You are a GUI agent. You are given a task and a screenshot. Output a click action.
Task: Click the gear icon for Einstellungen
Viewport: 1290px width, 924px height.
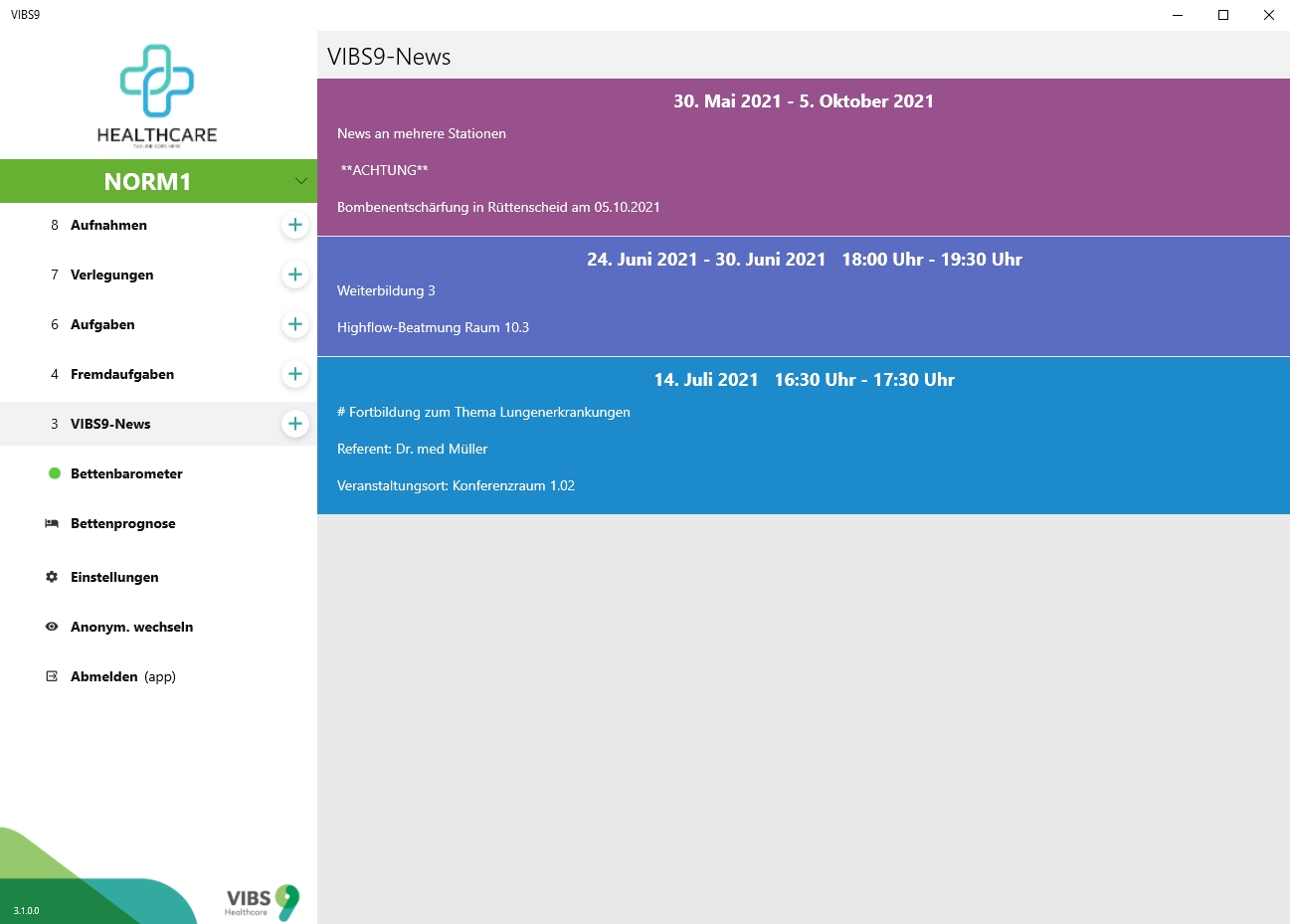pyautogui.click(x=52, y=577)
